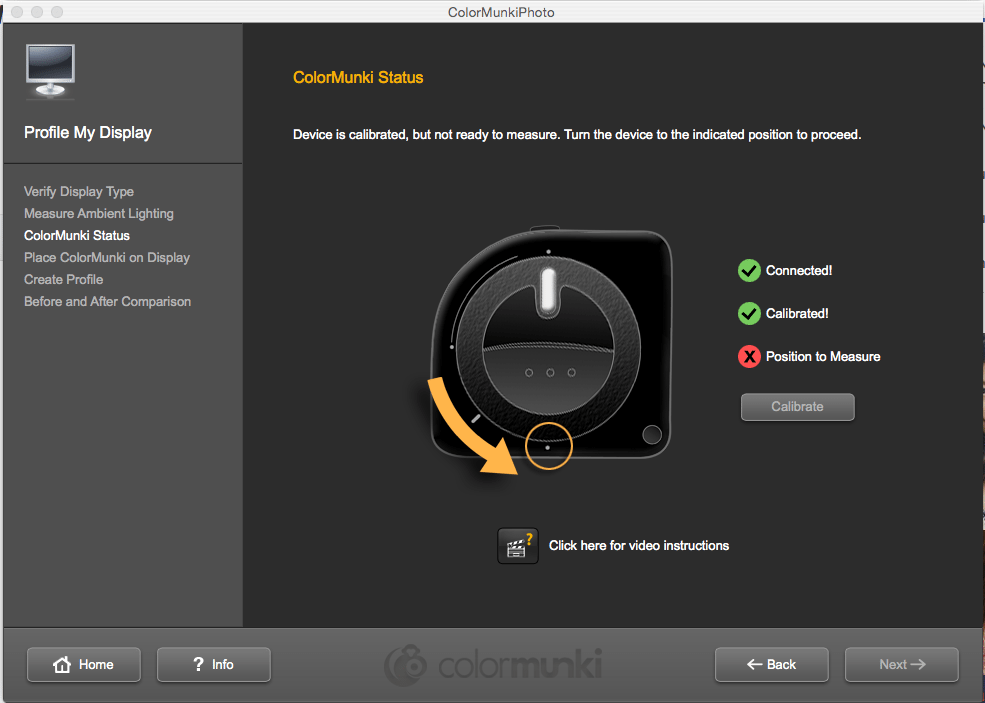
Task: Click the 'Device is calibrated' instruction message
Action: coord(577,134)
